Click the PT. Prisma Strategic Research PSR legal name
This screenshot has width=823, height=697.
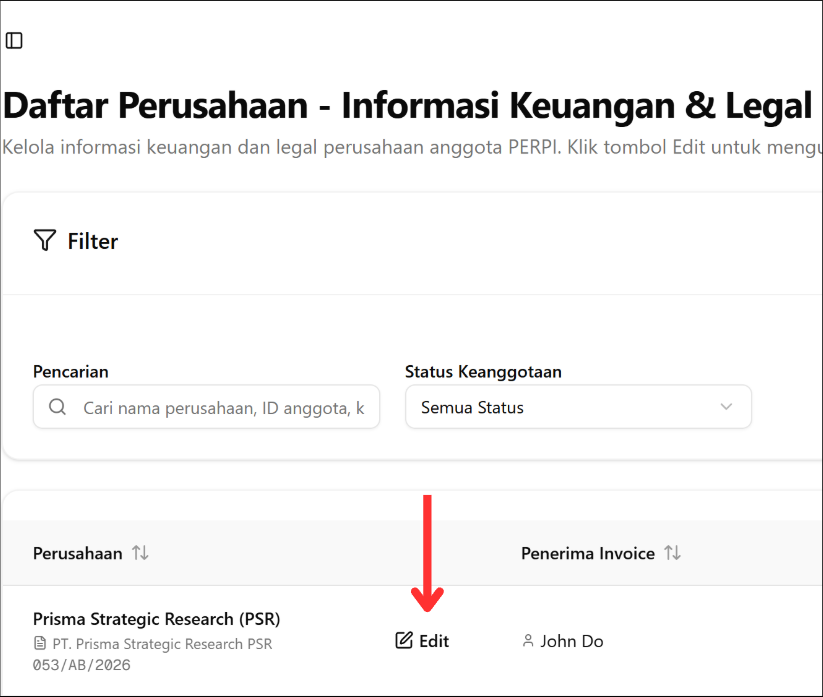tap(162, 644)
